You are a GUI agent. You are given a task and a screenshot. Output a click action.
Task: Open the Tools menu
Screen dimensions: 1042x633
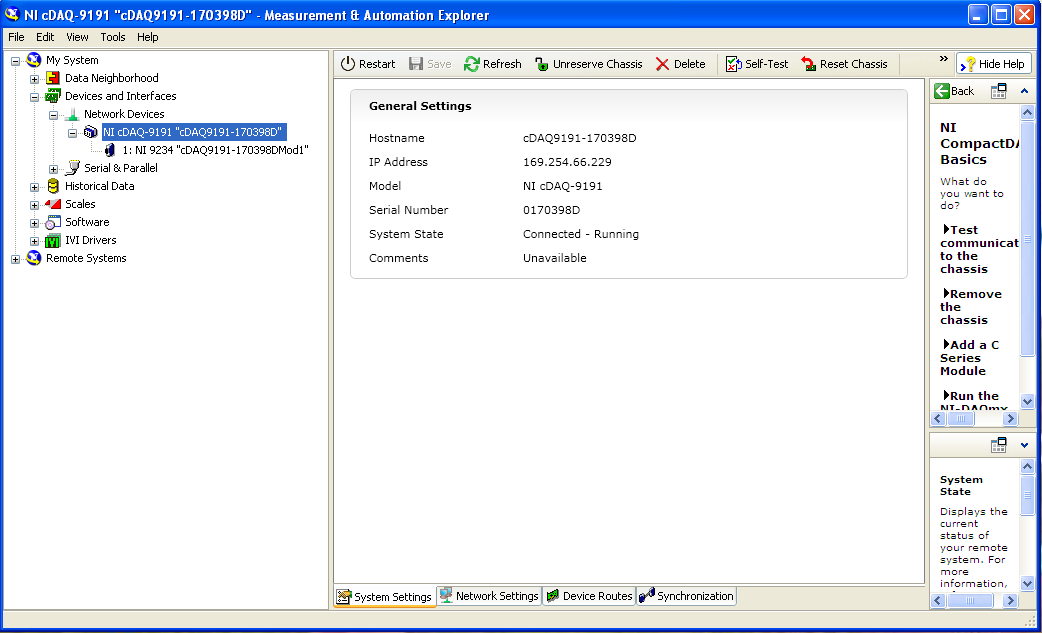[x=113, y=37]
